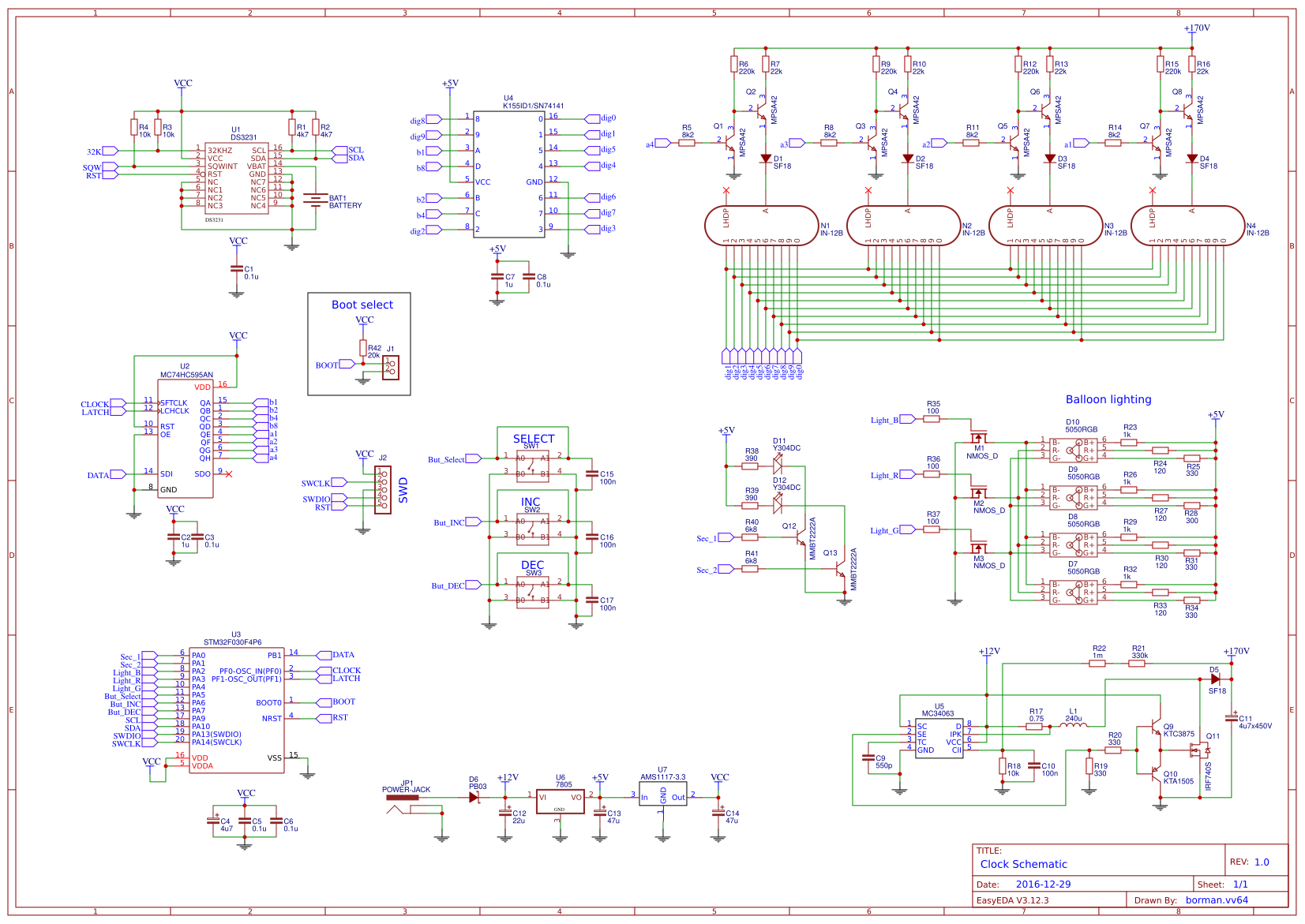
Task: Click the borman.vv64 drawn-by text
Action: [x=1217, y=900]
